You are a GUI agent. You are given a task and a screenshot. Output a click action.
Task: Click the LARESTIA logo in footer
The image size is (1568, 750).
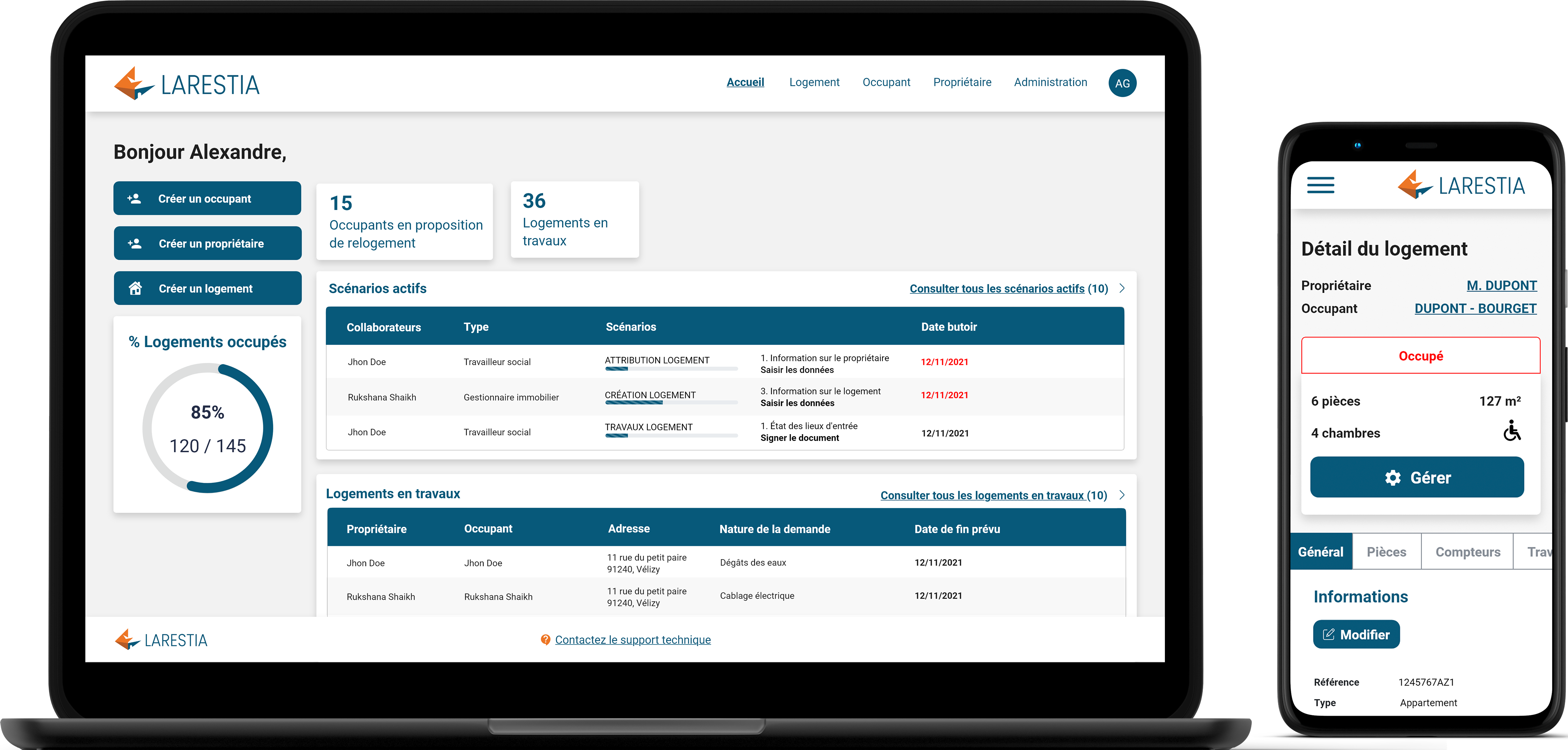[161, 640]
